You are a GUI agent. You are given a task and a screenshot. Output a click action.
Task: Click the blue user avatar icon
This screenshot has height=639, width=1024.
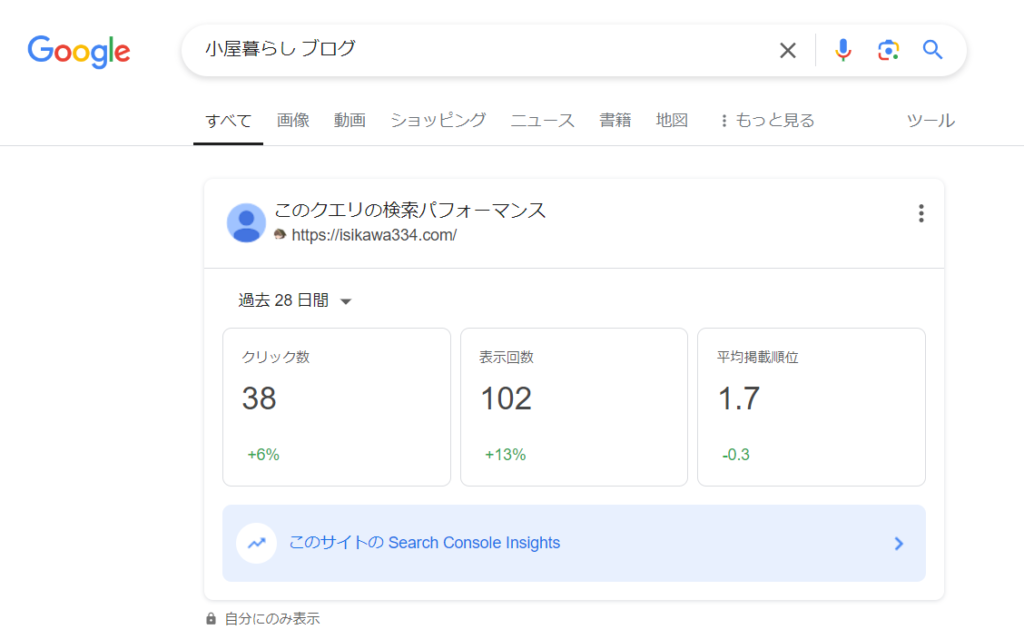tap(246, 223)
